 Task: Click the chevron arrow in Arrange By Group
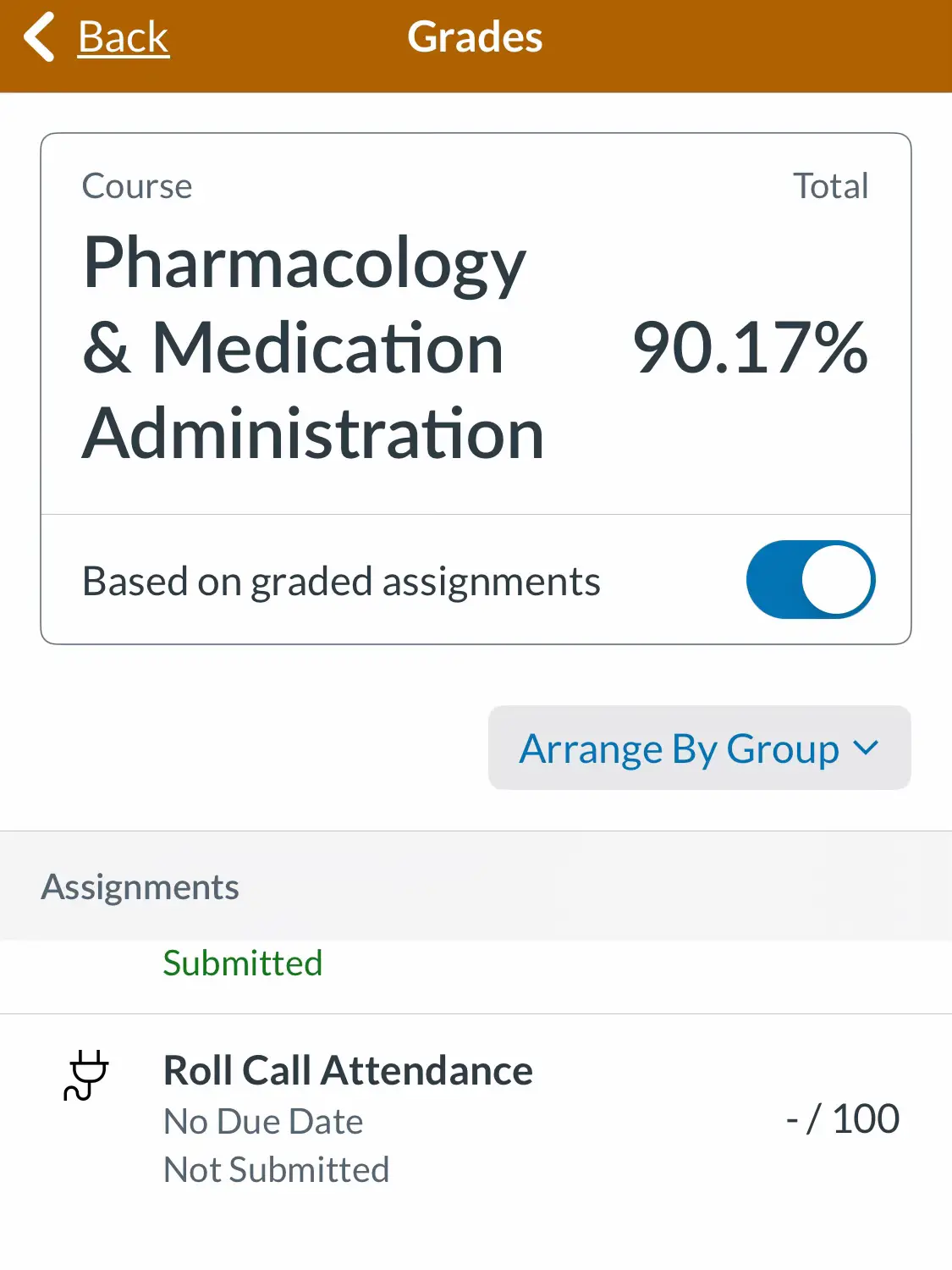tap(866, 748)
